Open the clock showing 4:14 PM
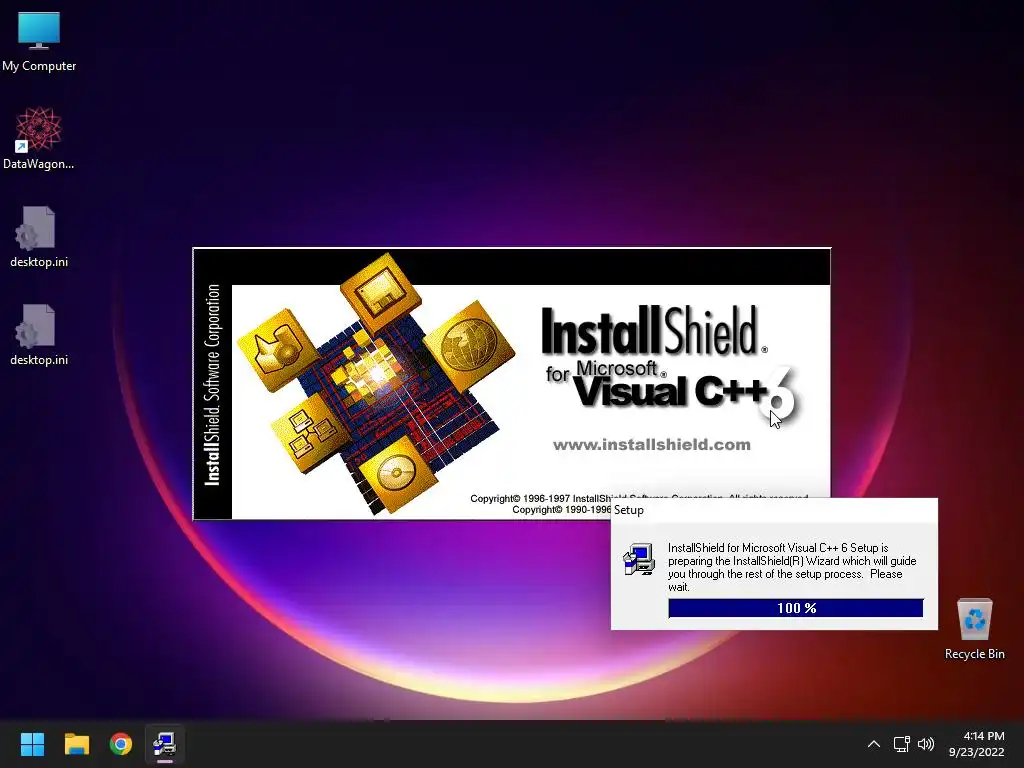1024x768 pixels. [x=976, y=744]
